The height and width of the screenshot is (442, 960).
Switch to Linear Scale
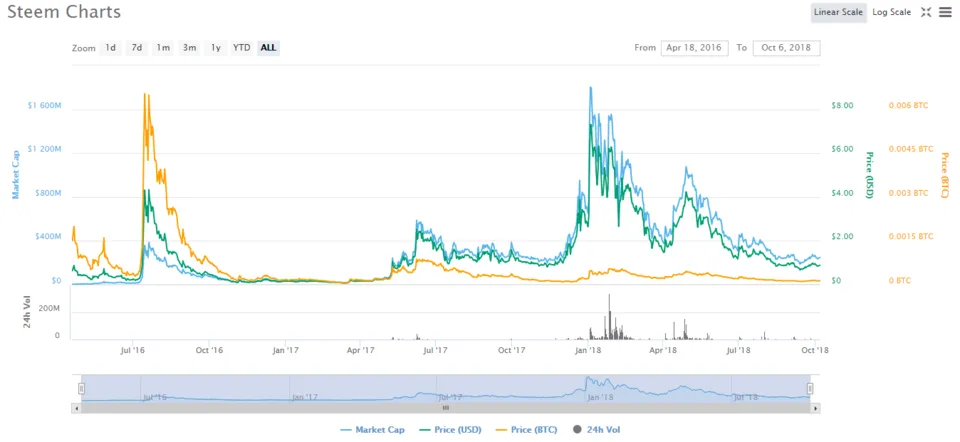click(x=838, y=12)
